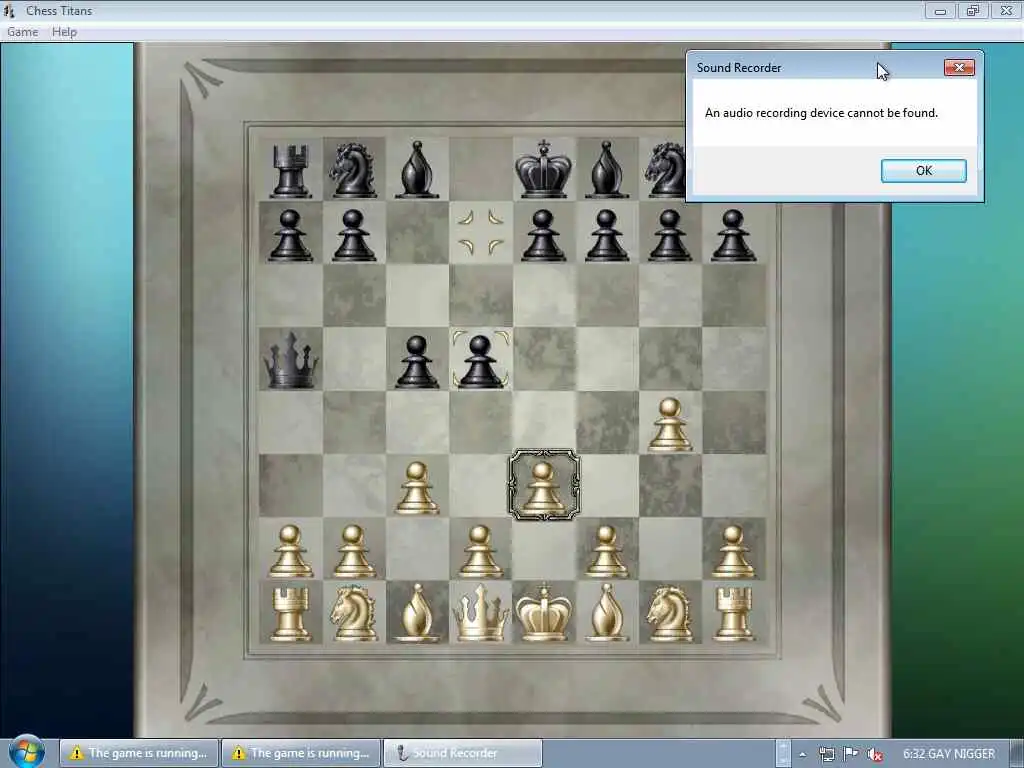Click the black pawn on g7

coord(670,236)
